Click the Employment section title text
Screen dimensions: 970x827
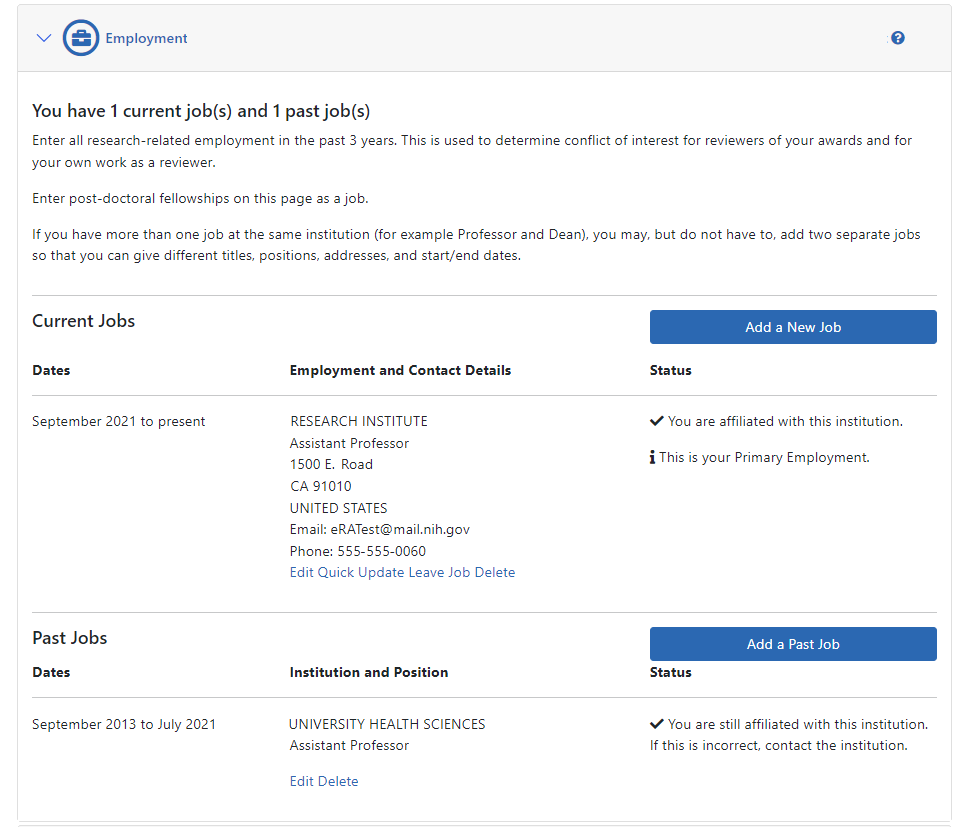[146, 38]
